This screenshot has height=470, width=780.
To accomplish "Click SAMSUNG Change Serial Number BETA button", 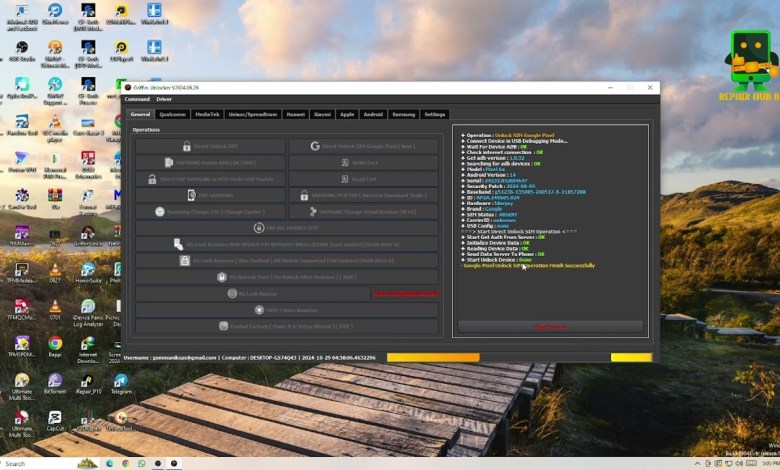I will click(x=364, y=212).
